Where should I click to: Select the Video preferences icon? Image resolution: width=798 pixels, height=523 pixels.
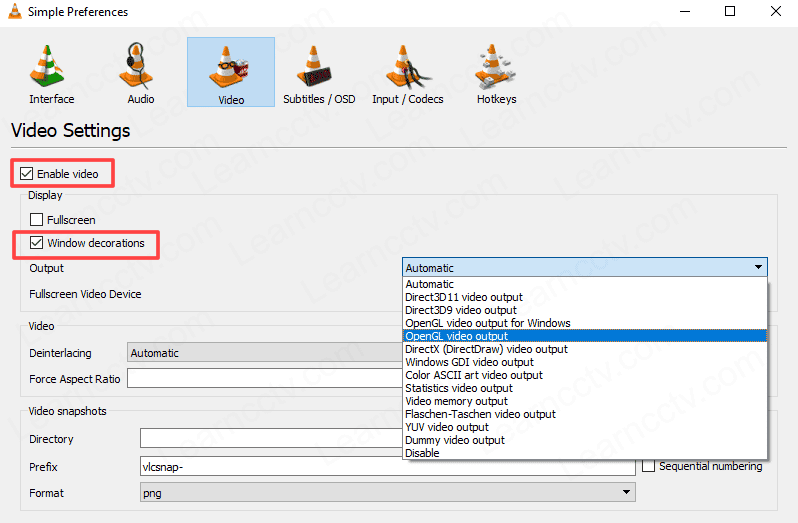230,72
